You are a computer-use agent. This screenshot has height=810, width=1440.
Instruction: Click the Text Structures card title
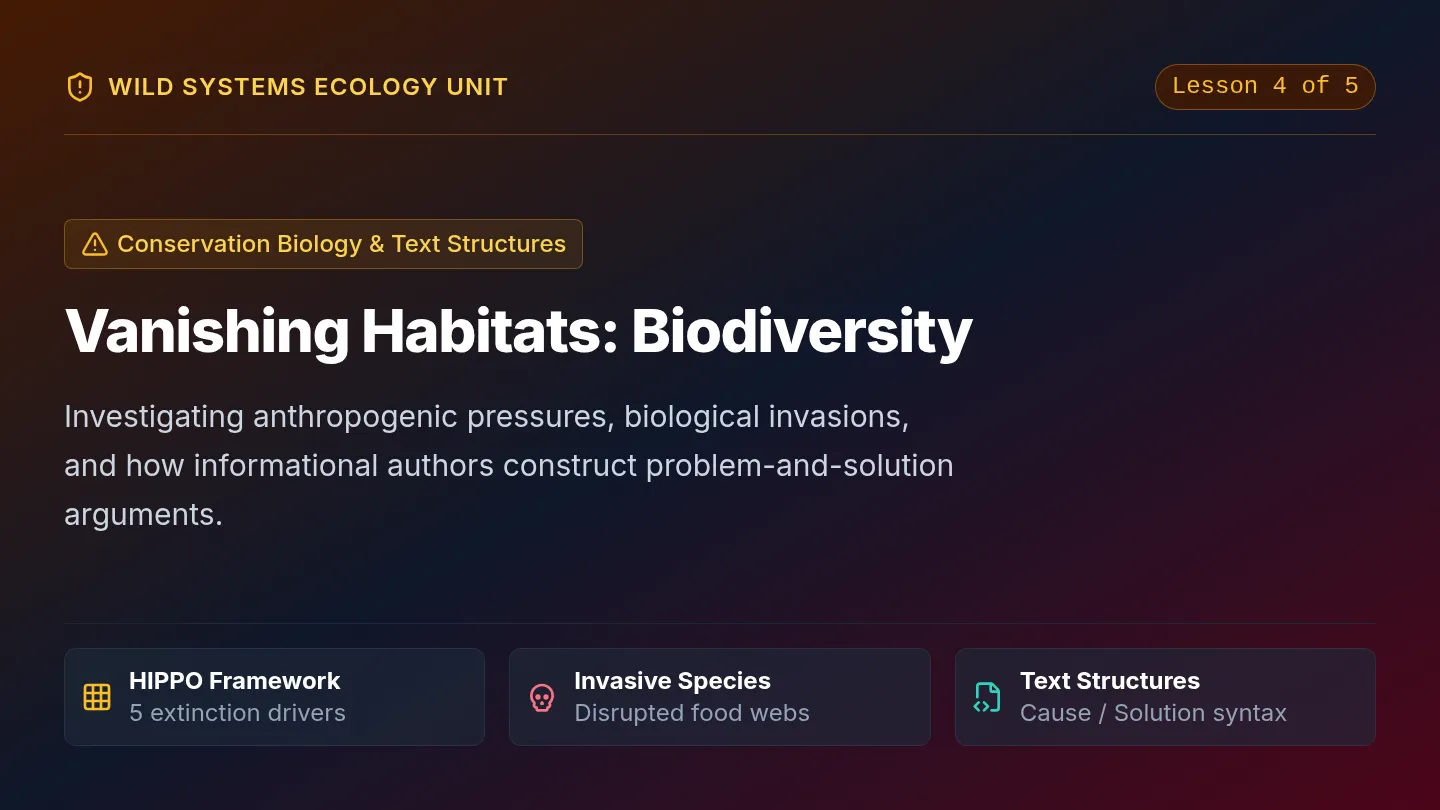[x=1110, y=681]
